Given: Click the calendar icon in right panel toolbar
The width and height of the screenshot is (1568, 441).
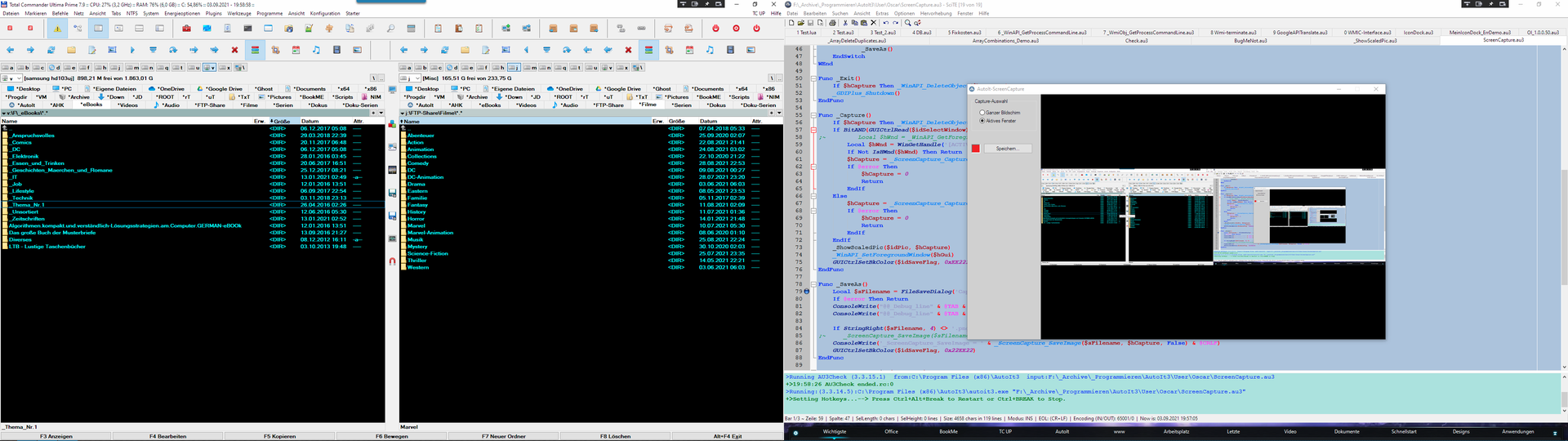Looking at the screenshot, I should pos(689,50).
